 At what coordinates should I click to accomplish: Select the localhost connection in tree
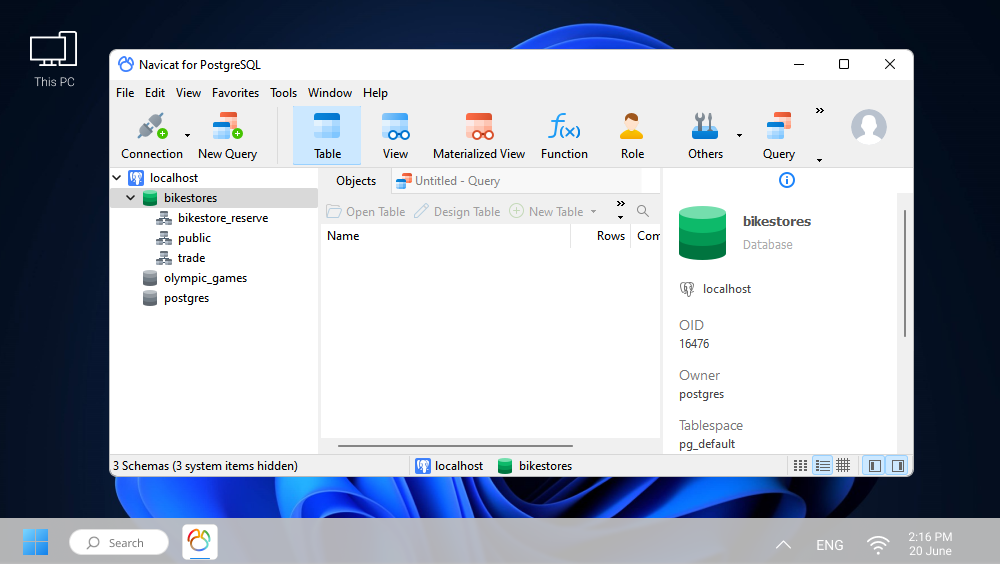[x=174, y=178]
